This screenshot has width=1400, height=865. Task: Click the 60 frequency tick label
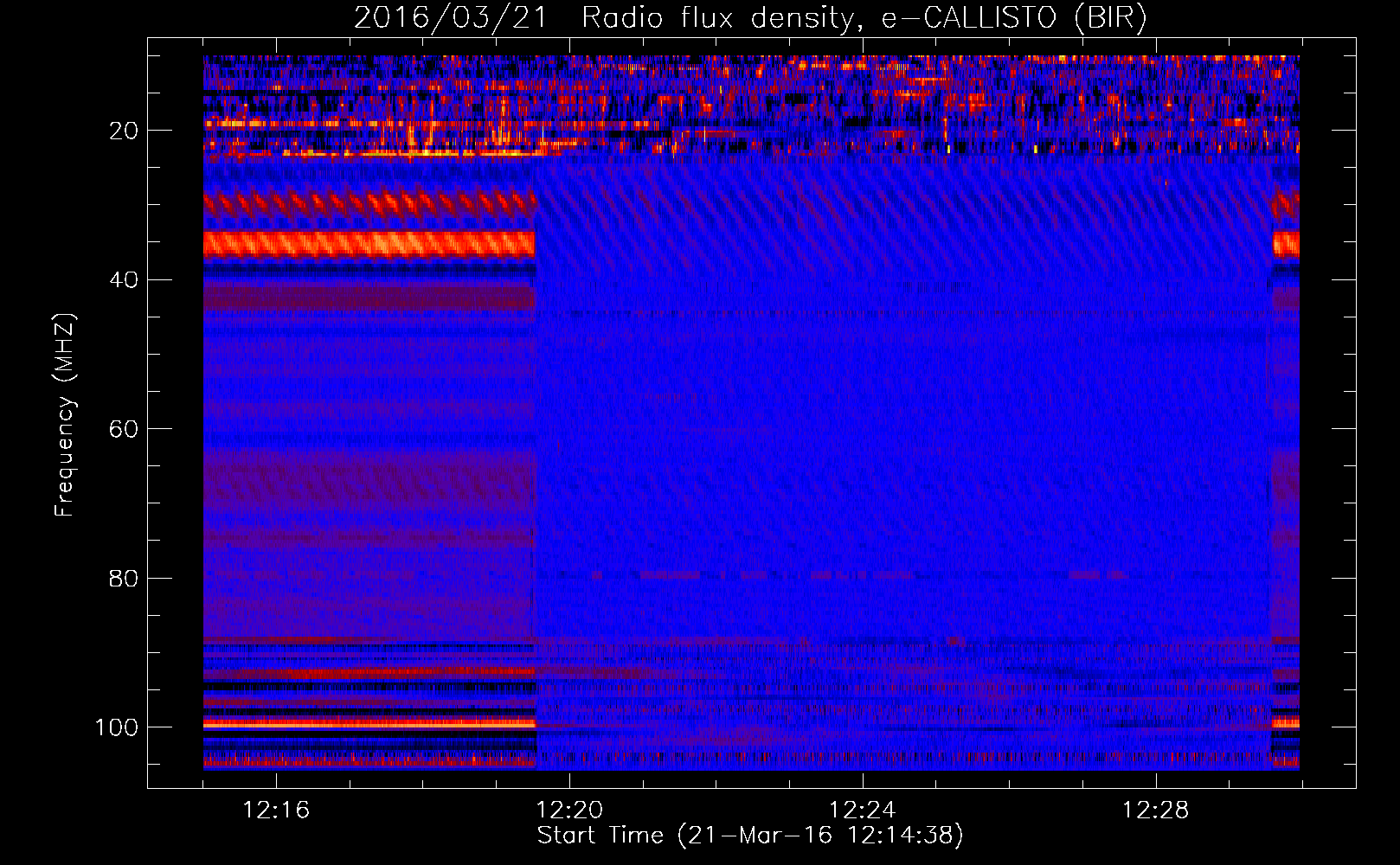124,429
